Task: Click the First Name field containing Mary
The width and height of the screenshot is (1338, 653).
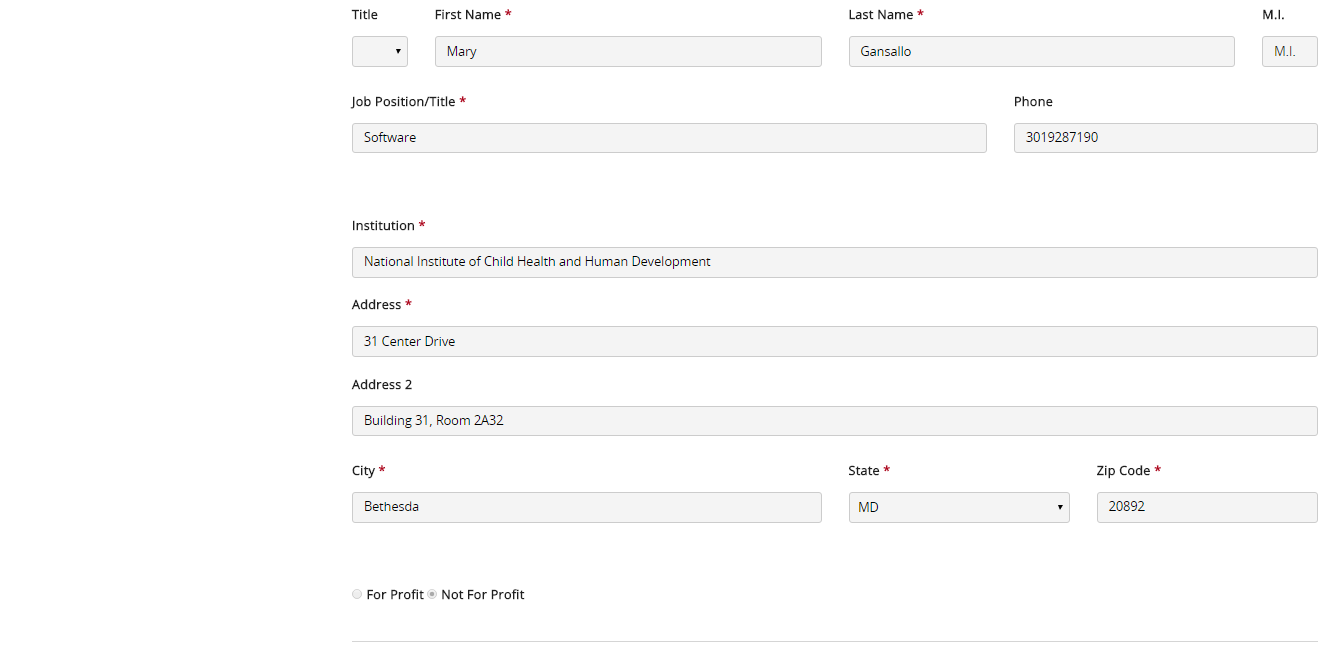Action: pos(628,52)
